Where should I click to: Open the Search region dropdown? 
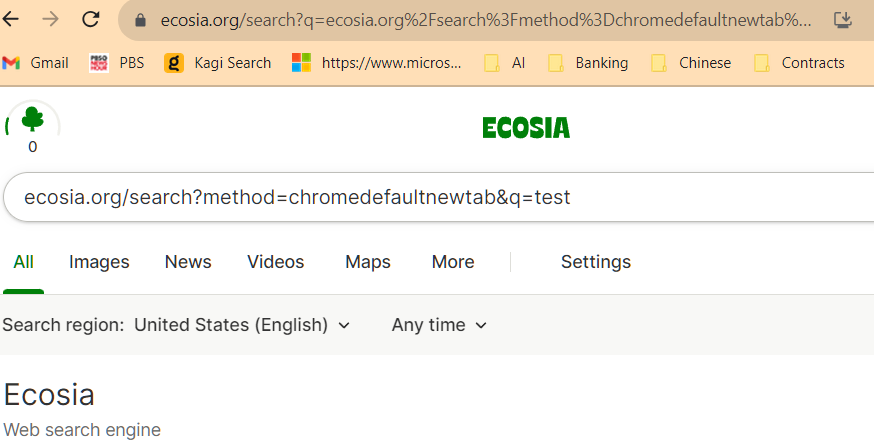[x=242, y=325]
